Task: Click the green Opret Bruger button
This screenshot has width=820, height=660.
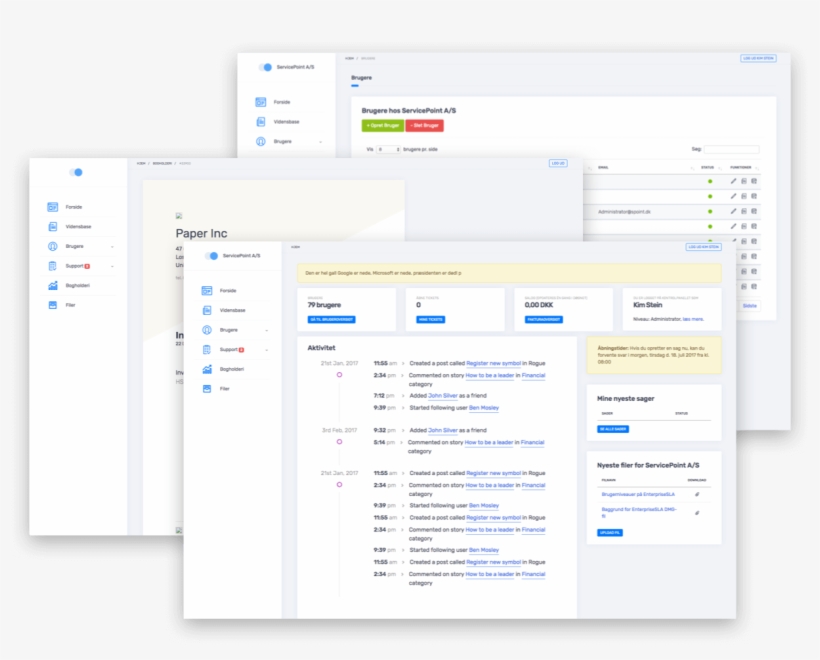Action: tap(383, 126)
